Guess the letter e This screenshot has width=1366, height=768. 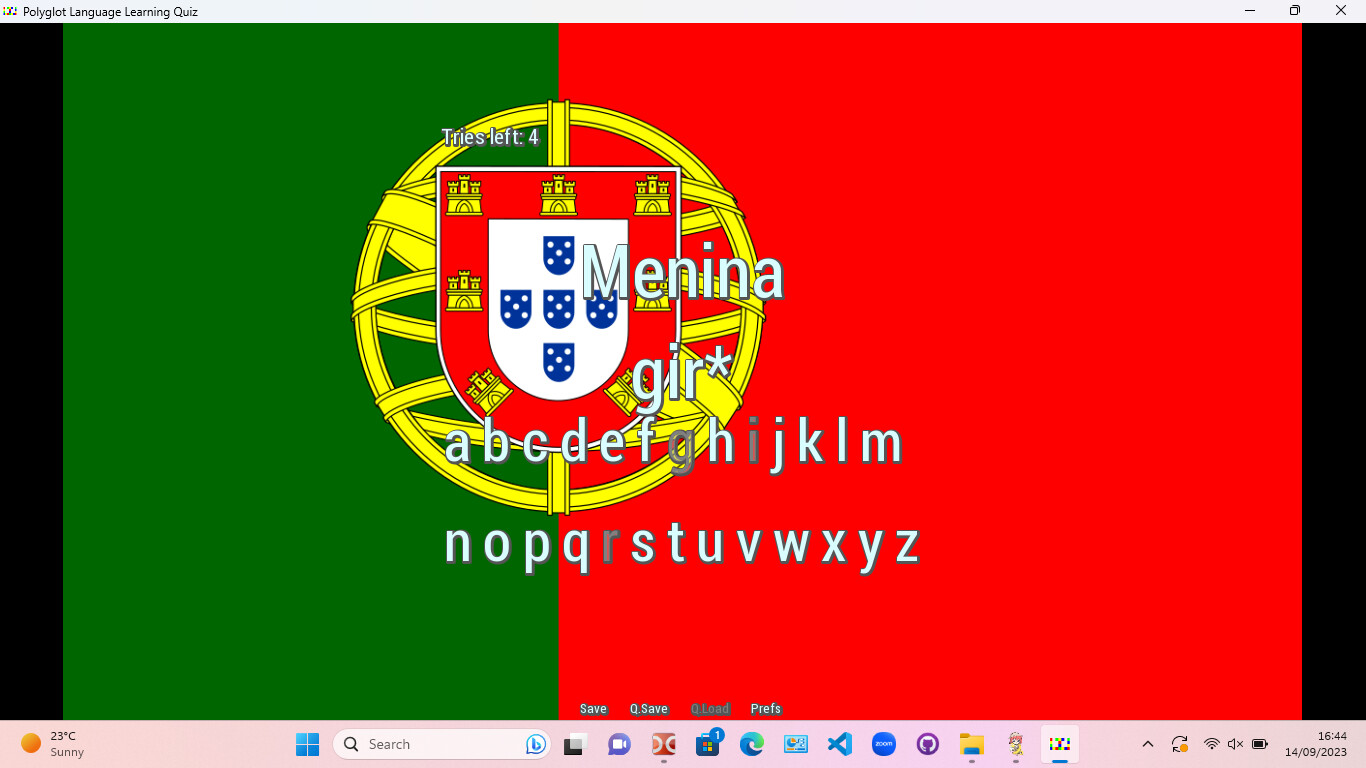coord(612,443)
